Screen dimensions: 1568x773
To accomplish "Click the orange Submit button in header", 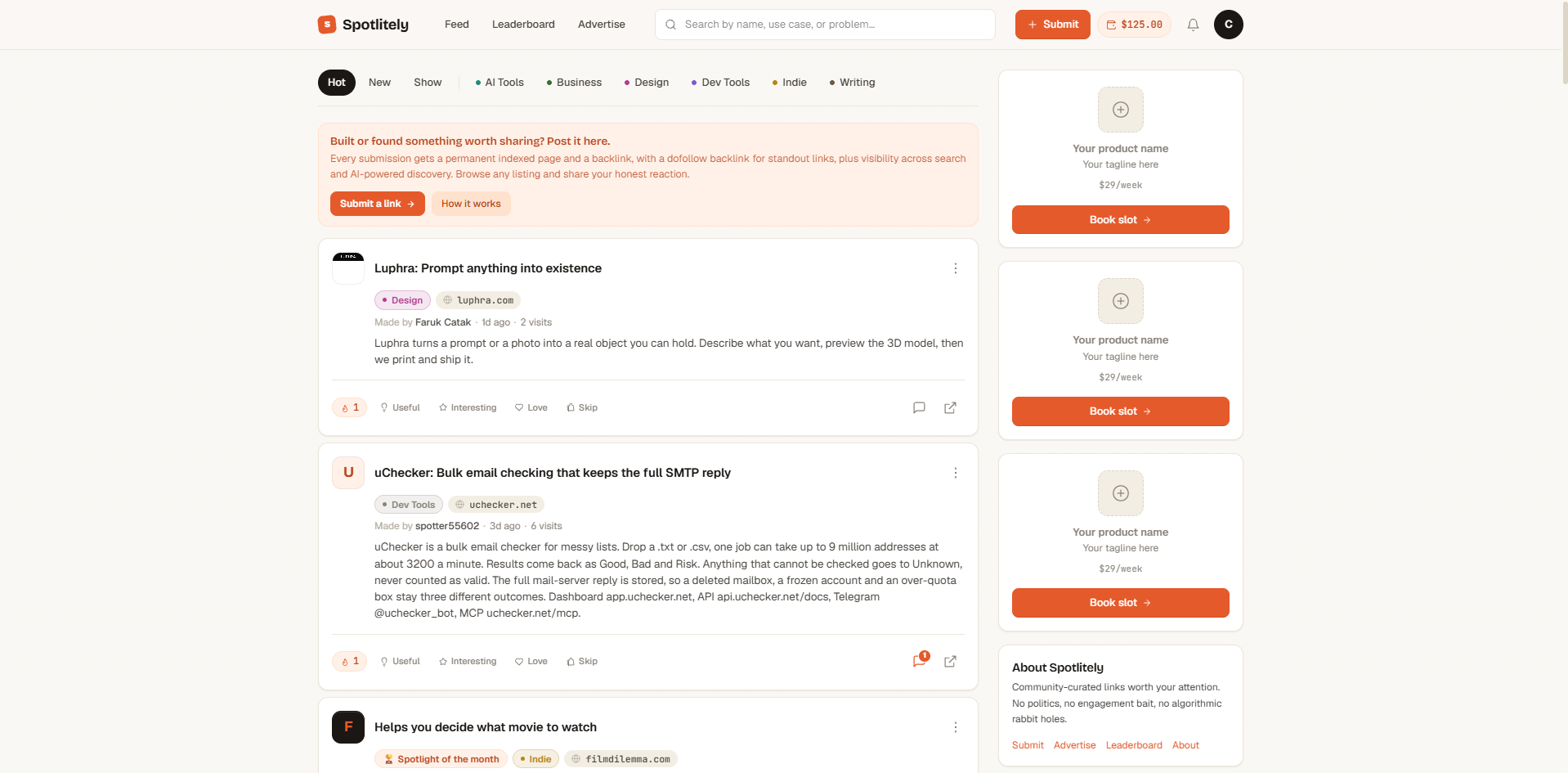I will click(x=1052, y=25).
